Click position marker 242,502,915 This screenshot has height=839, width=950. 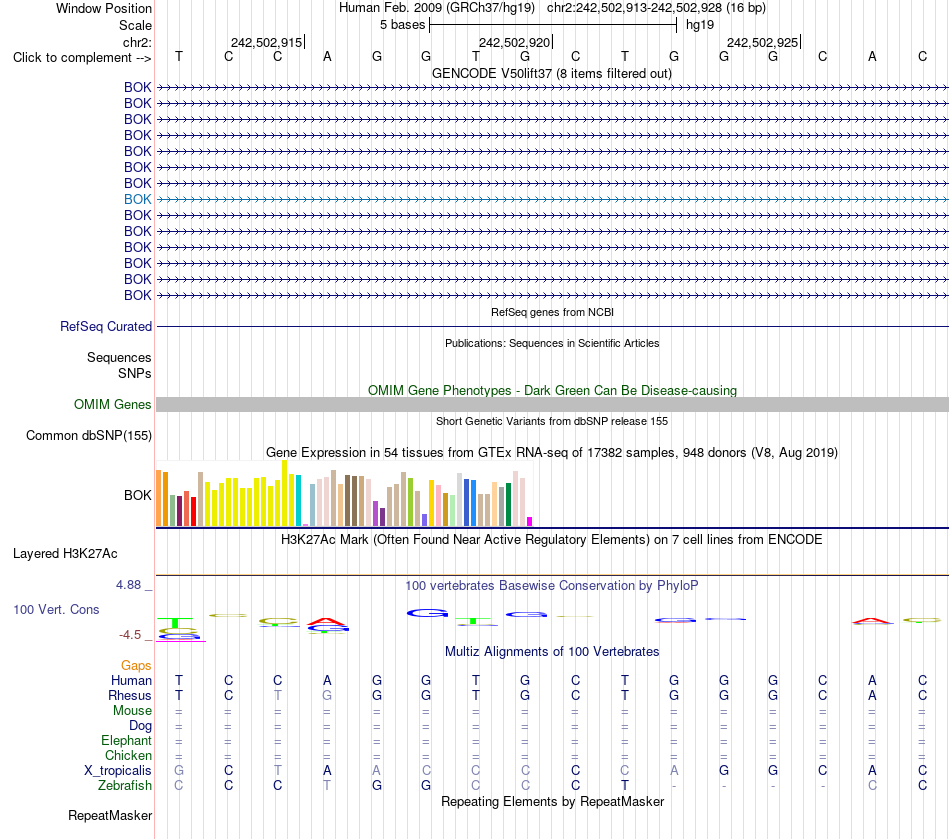pyautogui.click(x=267, y=42)
